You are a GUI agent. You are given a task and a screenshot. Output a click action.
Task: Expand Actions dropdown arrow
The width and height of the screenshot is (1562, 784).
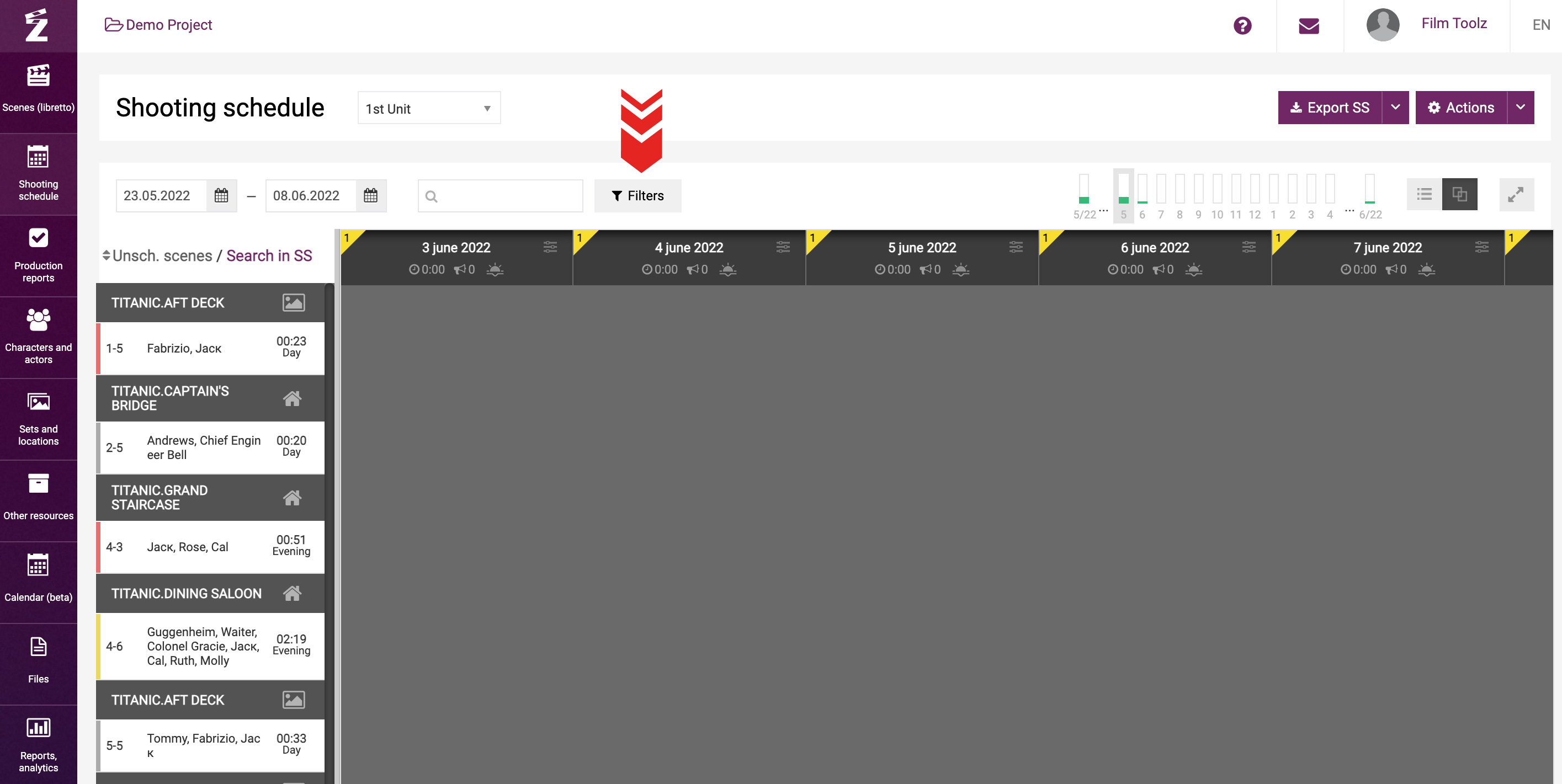pos(1520,108)
